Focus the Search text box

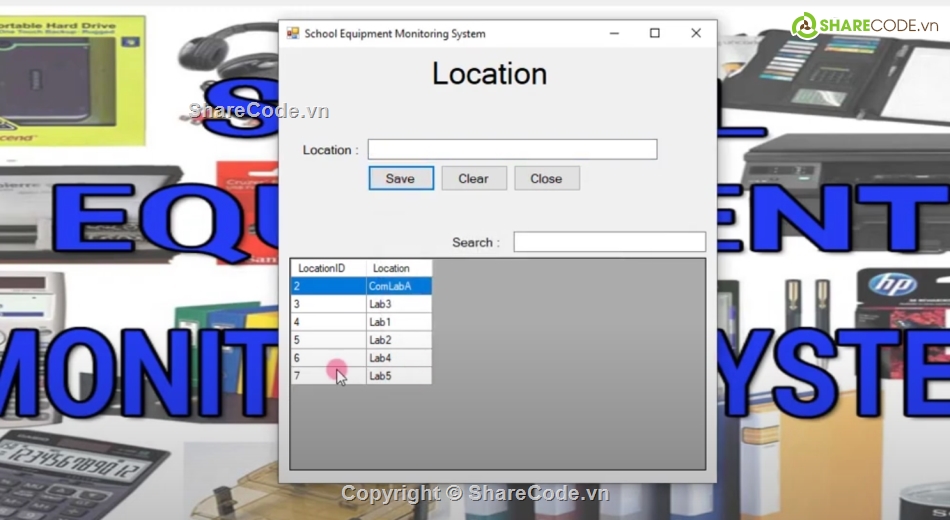click(x=609, y=242)
